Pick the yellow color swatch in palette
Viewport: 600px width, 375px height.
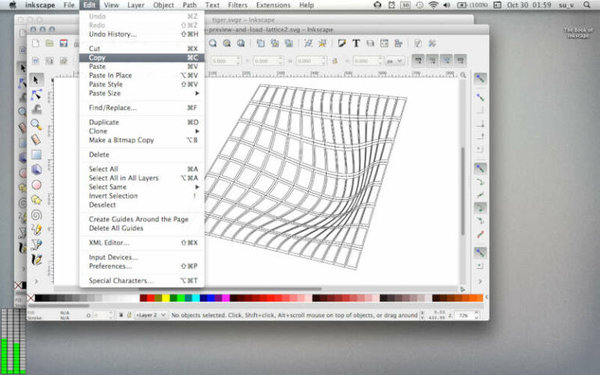click(x=166, y=298)
